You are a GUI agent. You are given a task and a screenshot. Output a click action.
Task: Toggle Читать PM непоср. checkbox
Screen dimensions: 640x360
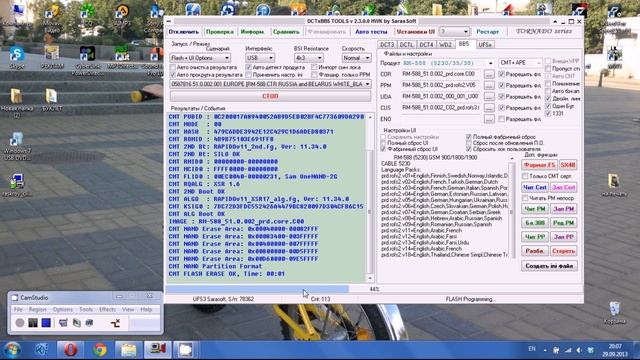[x=525, y=198]
